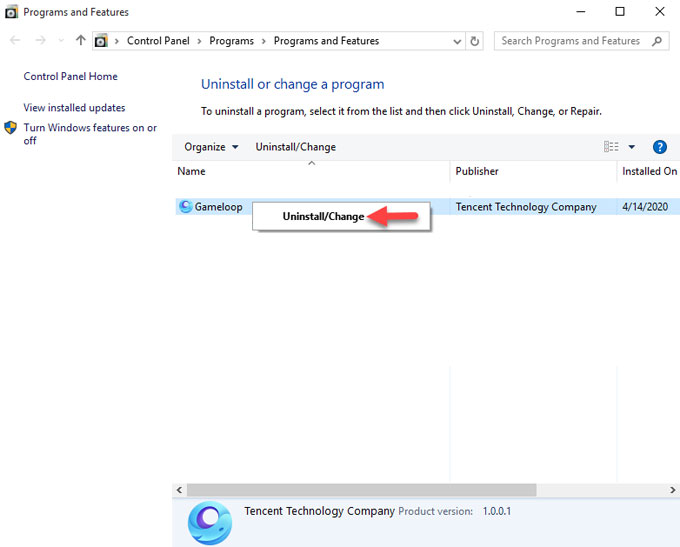Focus the Search Programs and Features box

(x=581, y=41)
